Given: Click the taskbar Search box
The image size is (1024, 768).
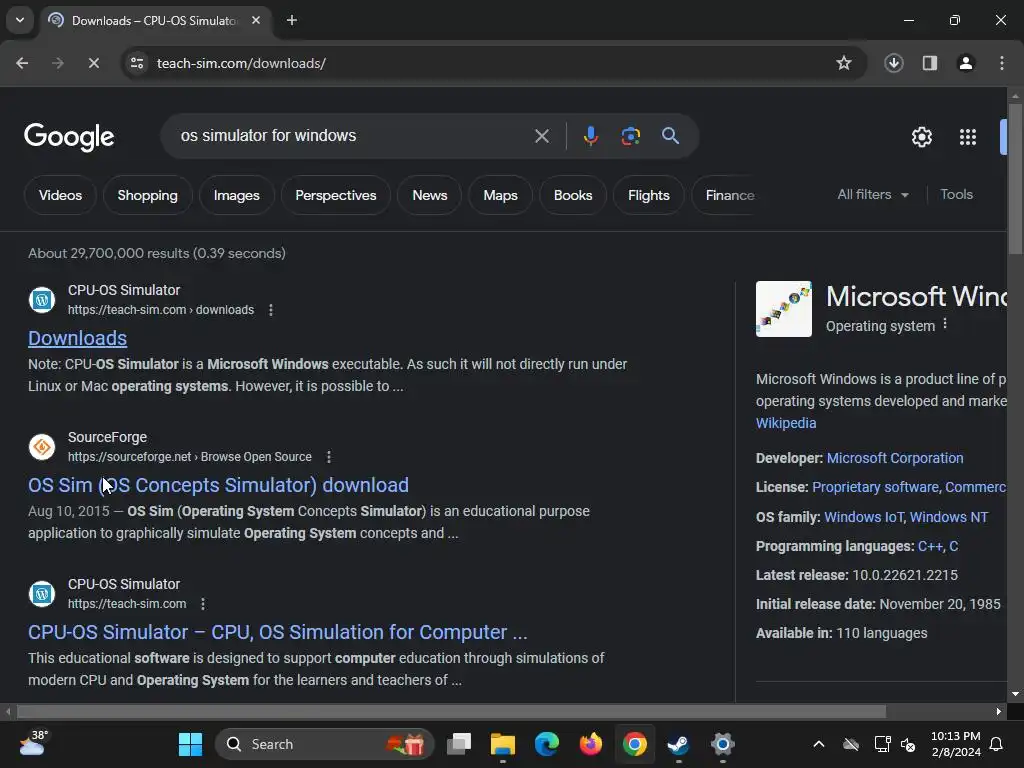Looking at the screenshot, I should tap(325, 744).
